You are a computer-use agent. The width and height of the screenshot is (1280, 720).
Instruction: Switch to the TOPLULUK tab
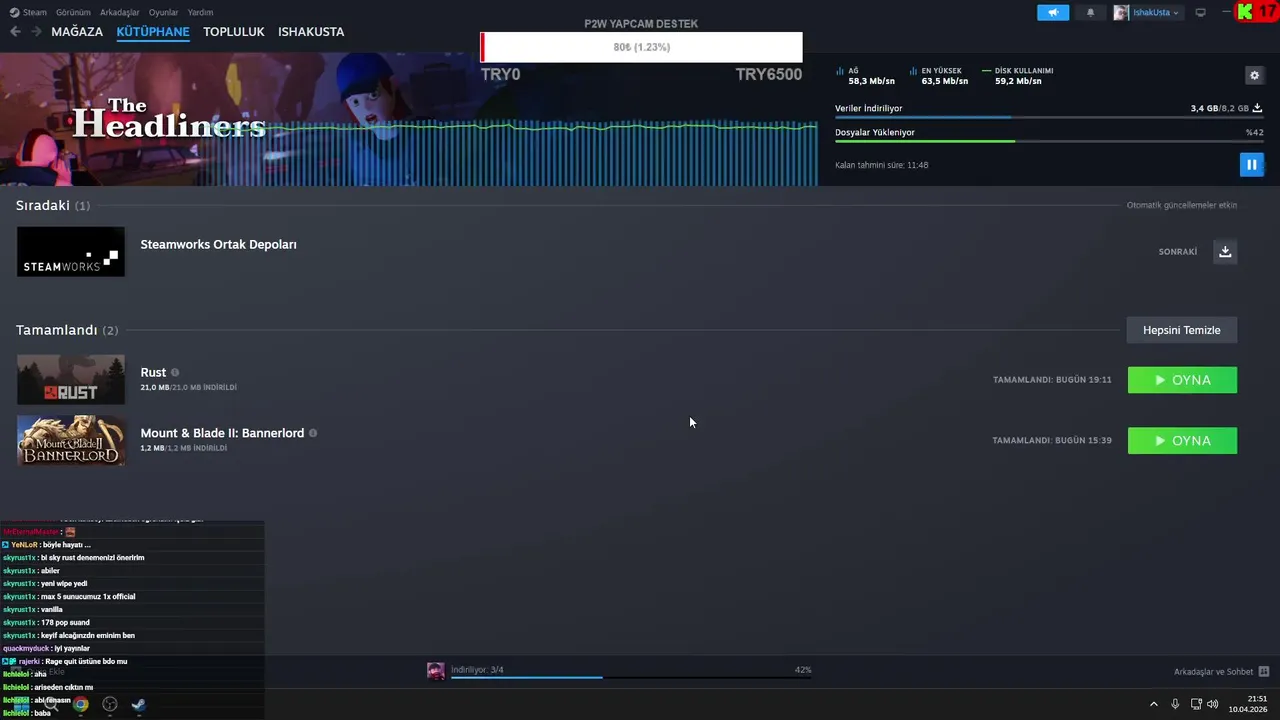coord(234,32)
